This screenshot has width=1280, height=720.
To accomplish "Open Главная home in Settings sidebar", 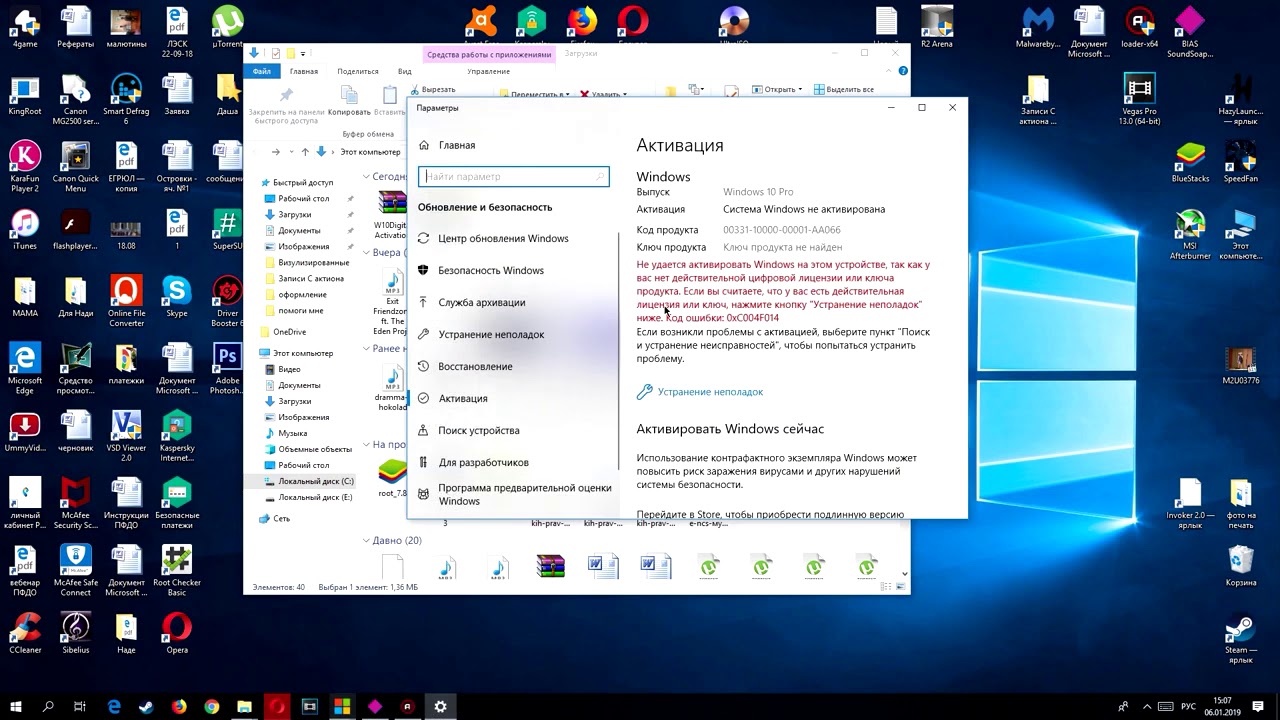I will [448, 145].
